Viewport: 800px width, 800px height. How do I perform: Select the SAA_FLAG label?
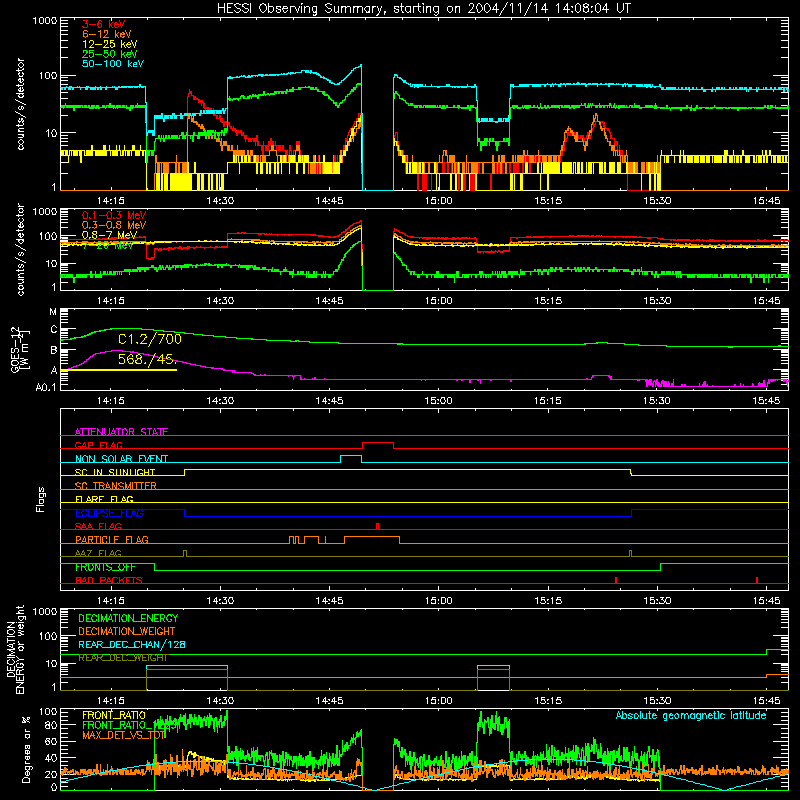tap(98, 526)
